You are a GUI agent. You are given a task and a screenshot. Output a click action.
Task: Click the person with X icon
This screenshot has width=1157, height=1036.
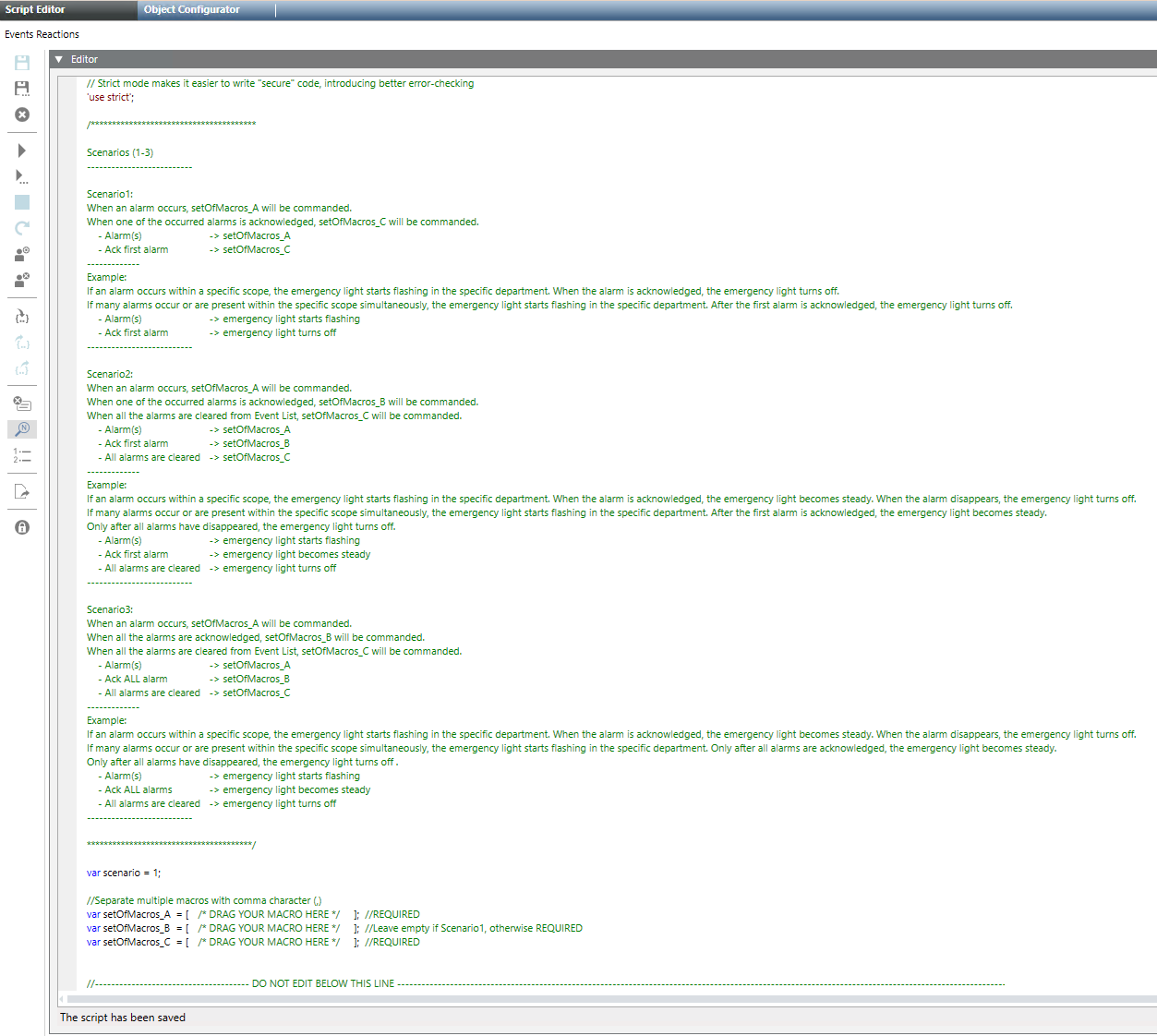(x=22, y=280)
